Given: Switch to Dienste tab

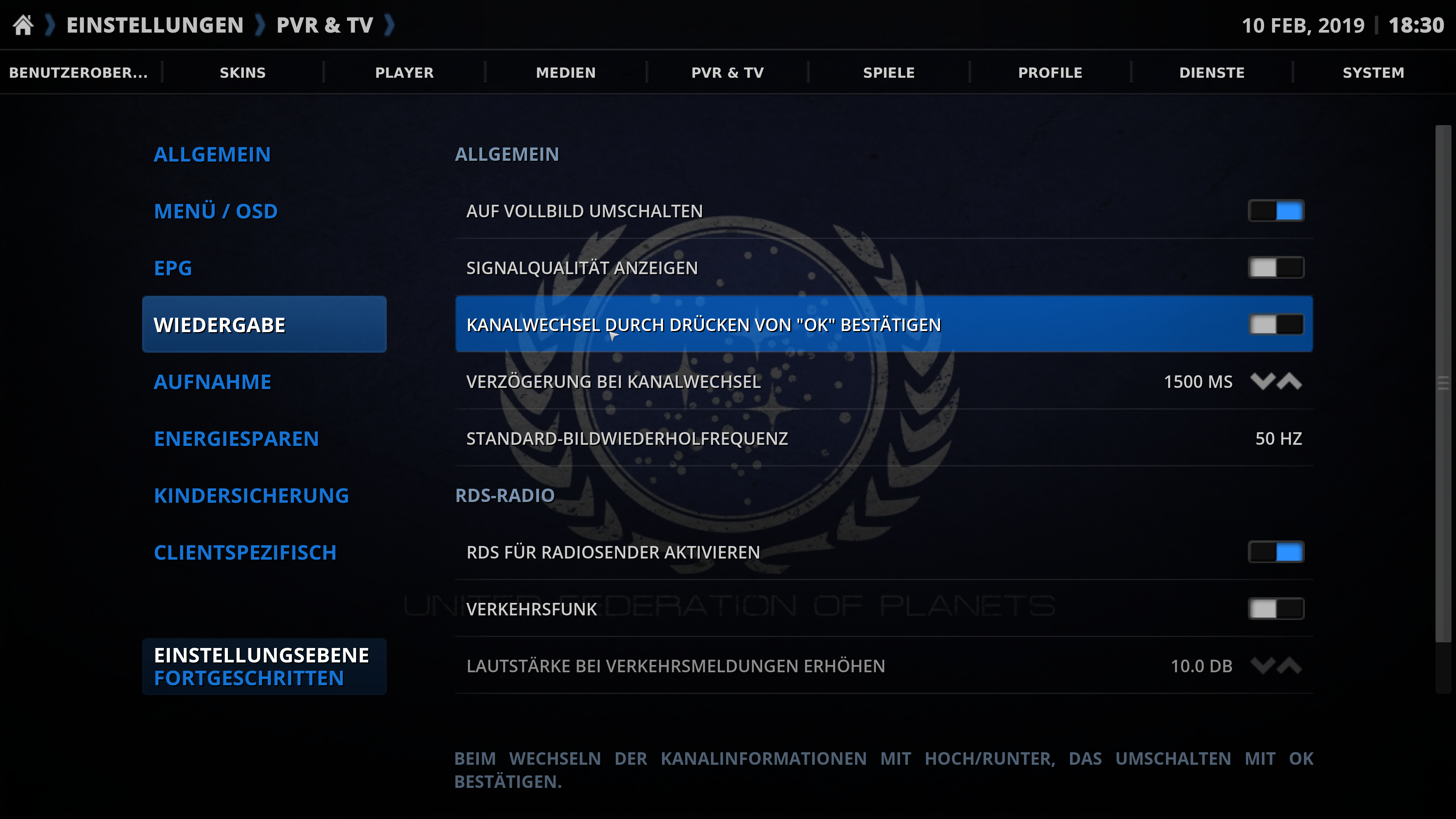Looking at the screenshot, I should coord(1212,72).
